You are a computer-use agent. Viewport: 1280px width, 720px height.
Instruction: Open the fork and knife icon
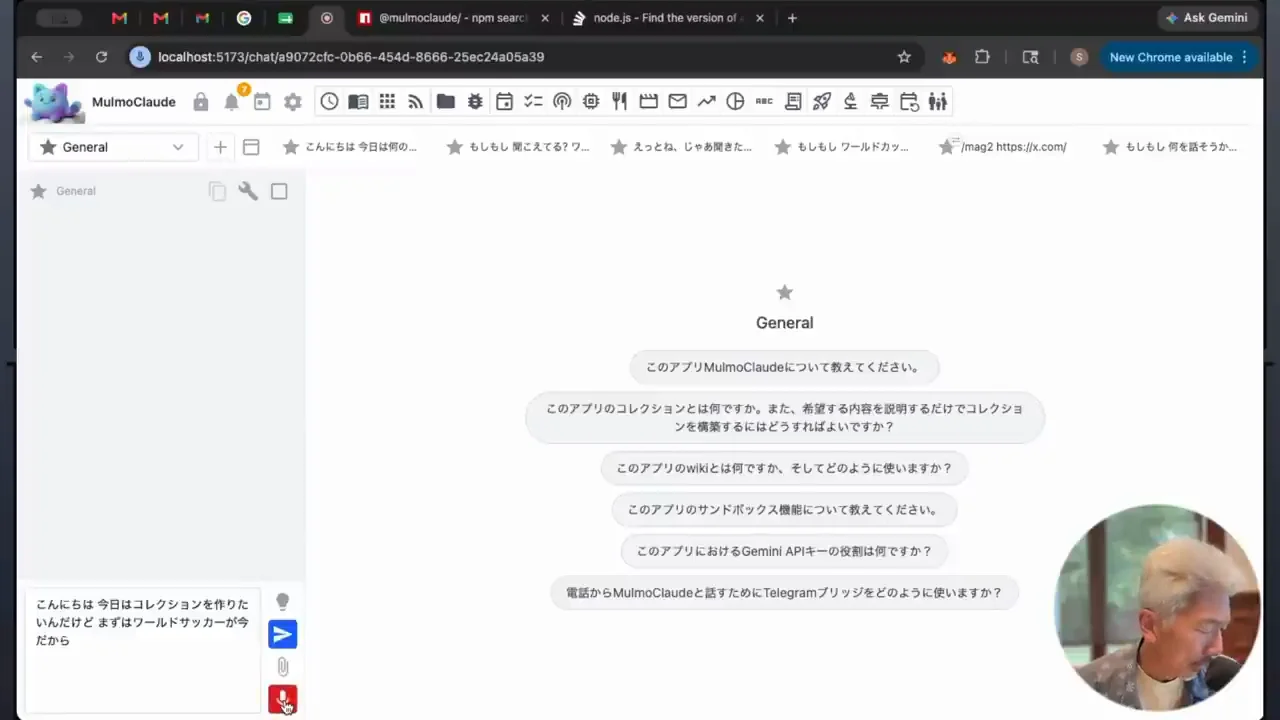click(x=619, y=101)
